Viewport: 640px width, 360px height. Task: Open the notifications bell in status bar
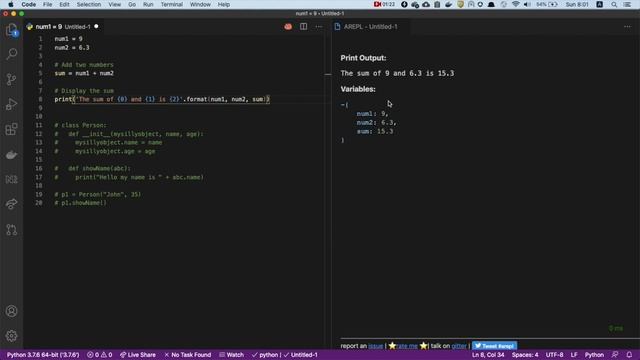(629, 355)
